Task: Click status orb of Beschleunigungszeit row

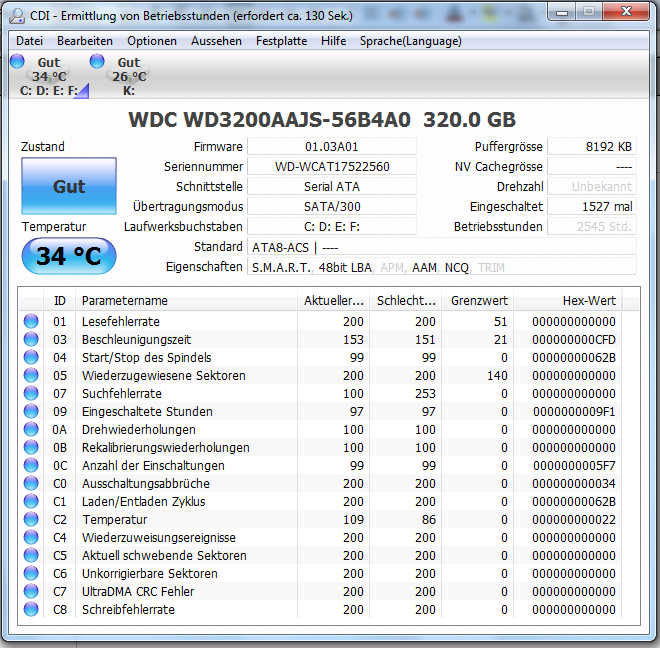Action: [31, 339]
